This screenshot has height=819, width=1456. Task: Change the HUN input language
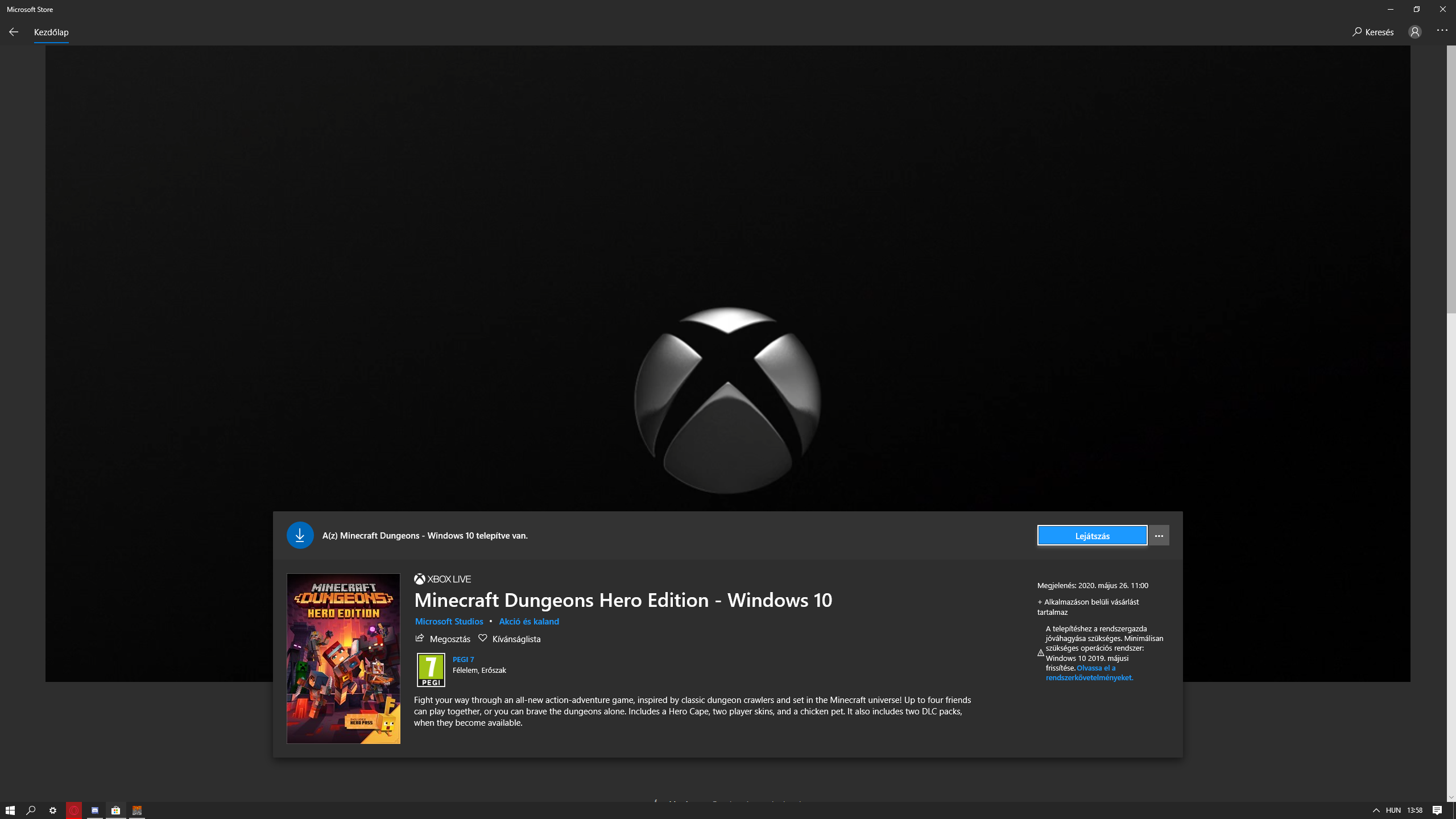1393,810
